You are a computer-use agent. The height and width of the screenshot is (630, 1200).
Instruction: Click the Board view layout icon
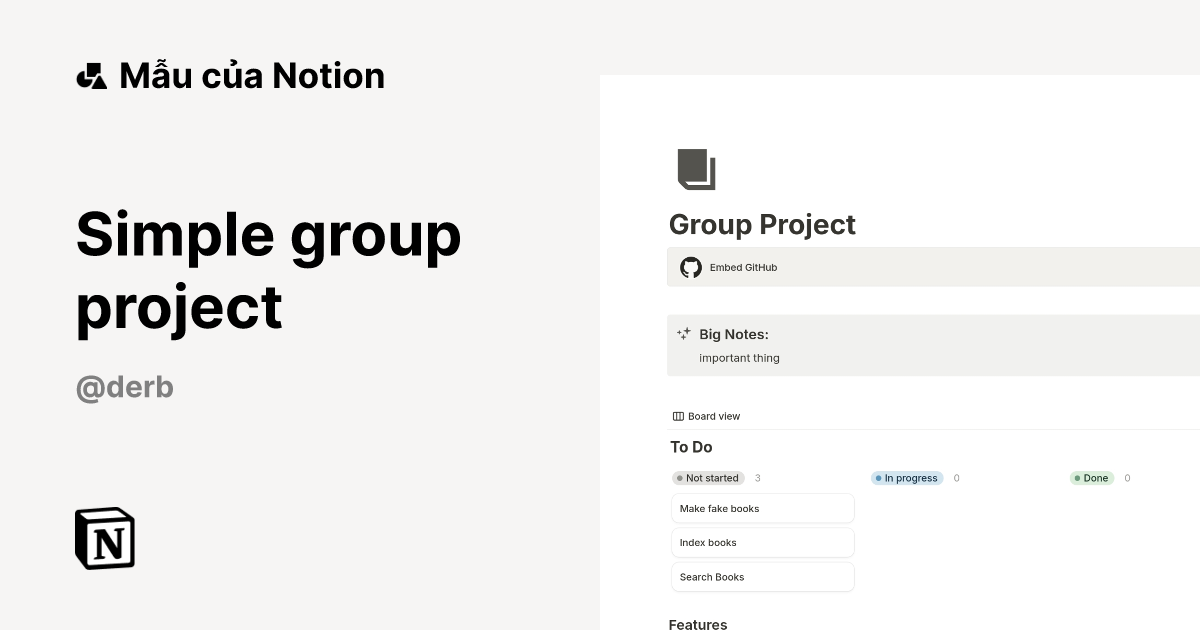point(678,416)
